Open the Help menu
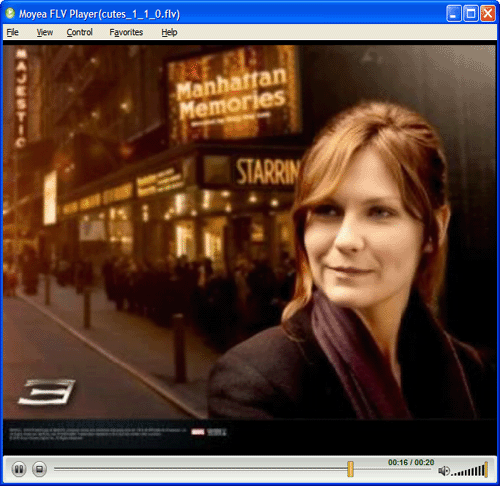This screenshot has height=486, width=500. point(169,32)
